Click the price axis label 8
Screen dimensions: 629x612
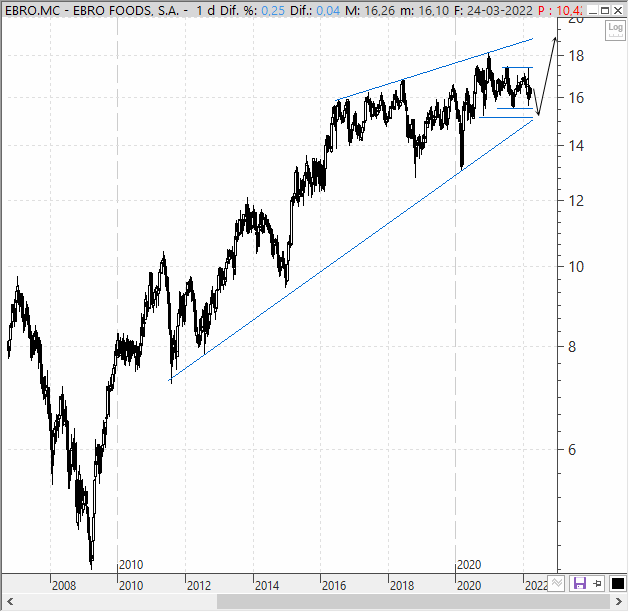point(572,347)
